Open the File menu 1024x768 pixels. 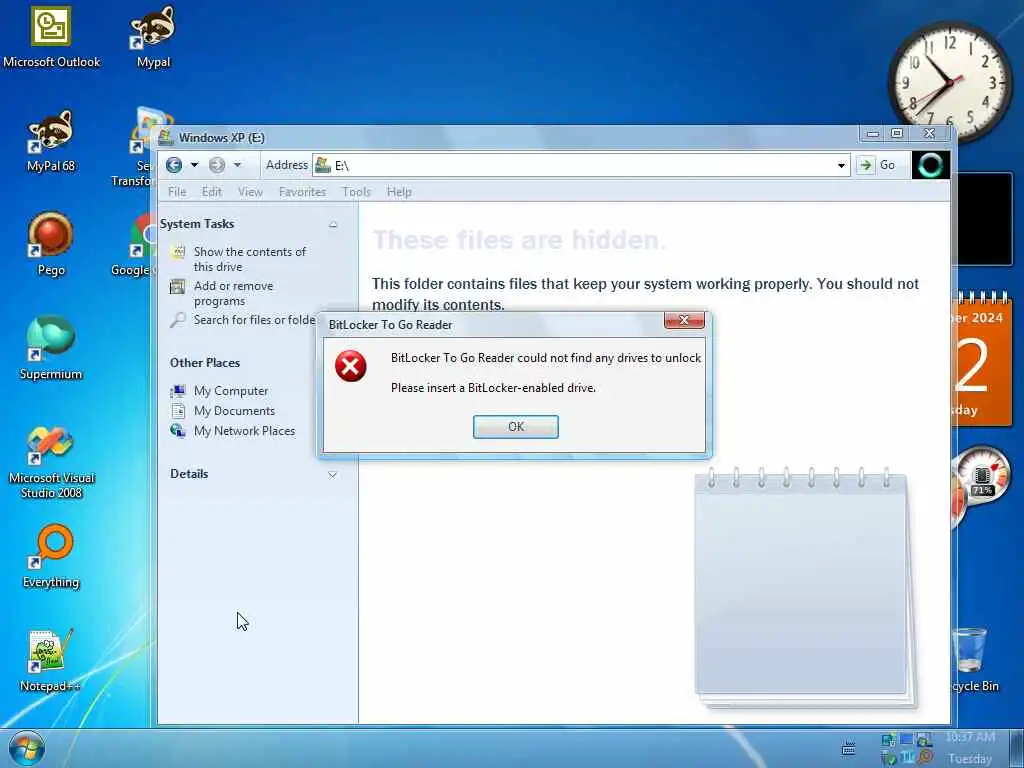pos(177,192)
